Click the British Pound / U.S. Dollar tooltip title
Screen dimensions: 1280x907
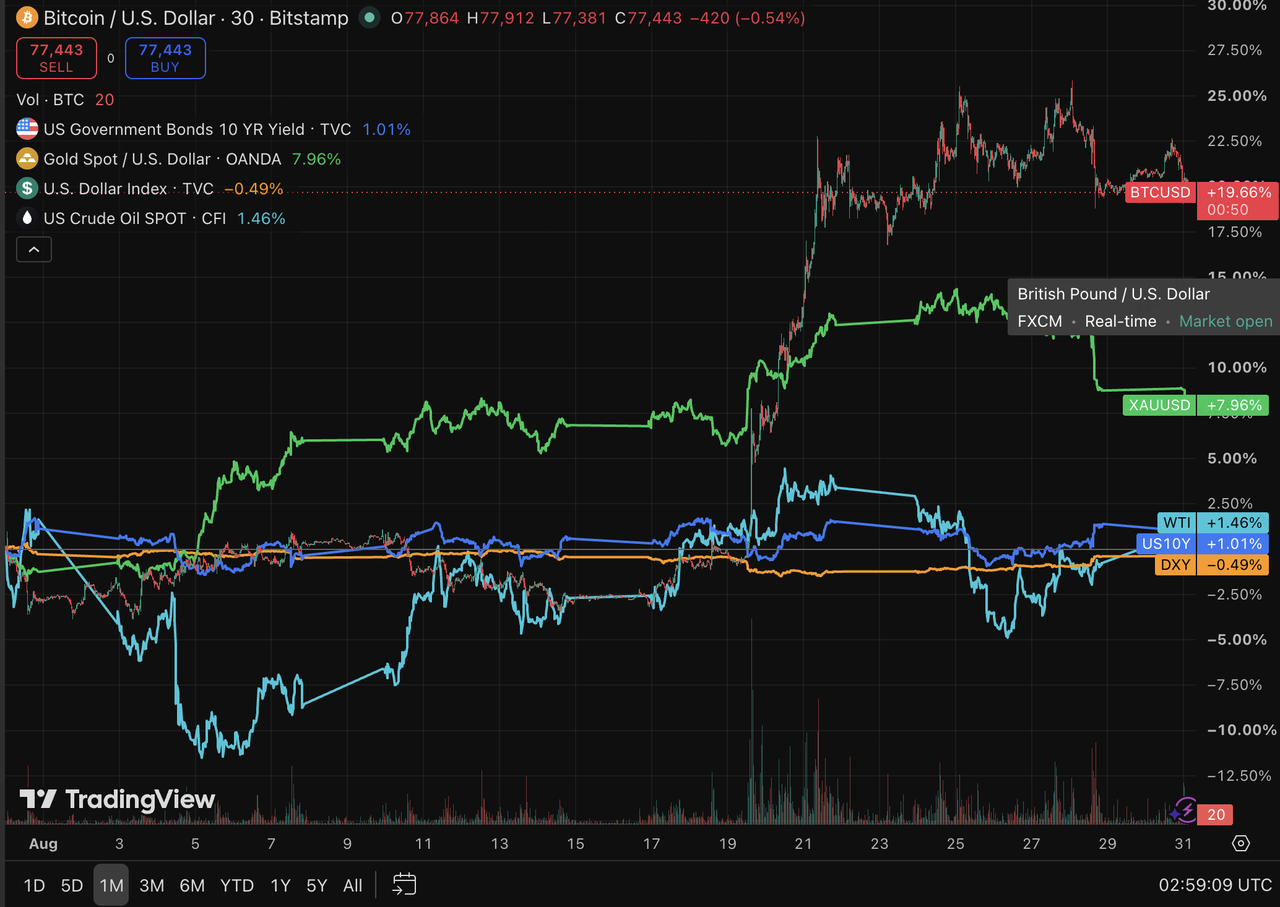tap(1114, 294)
